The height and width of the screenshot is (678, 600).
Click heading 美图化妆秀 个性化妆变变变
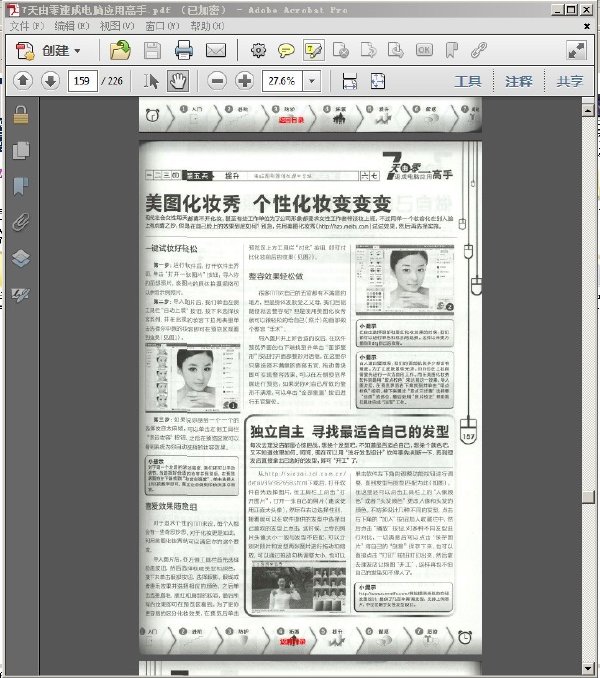point(268,203)
